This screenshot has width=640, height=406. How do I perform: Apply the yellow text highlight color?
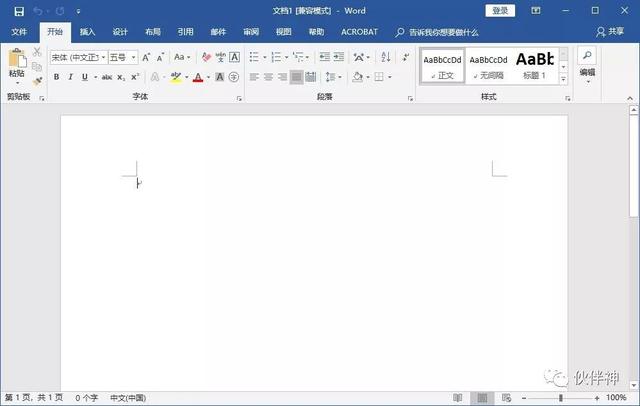[176, 77]
